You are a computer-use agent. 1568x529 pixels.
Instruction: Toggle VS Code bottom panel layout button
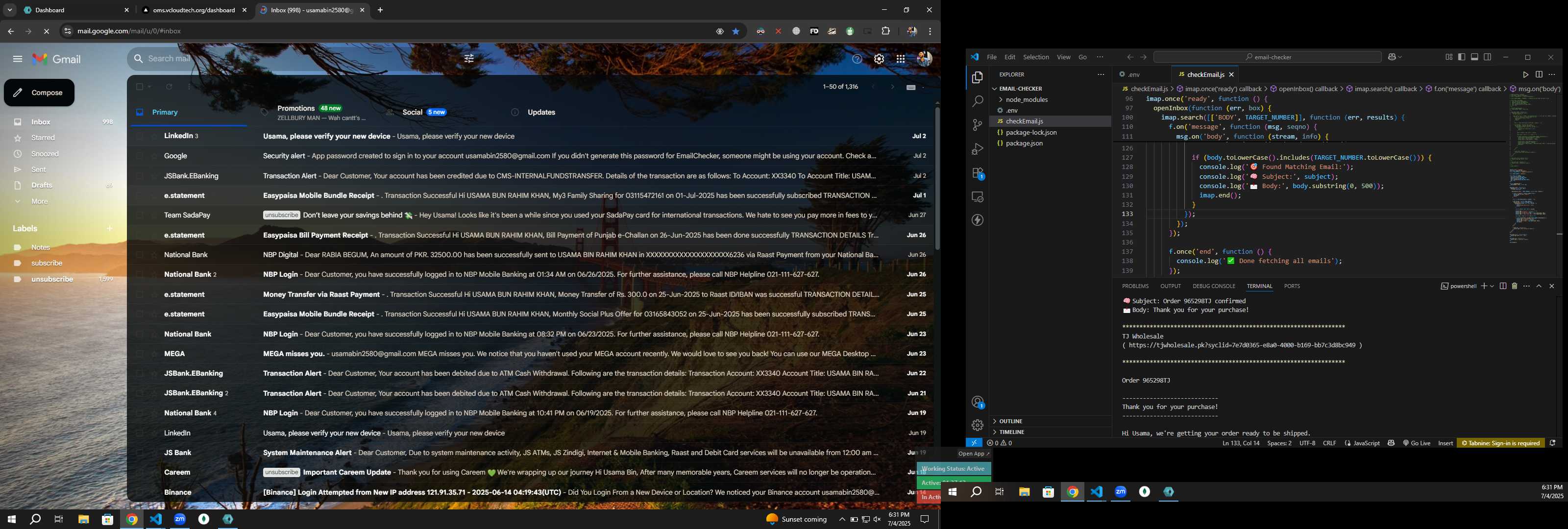click(x=1474, y=57)
